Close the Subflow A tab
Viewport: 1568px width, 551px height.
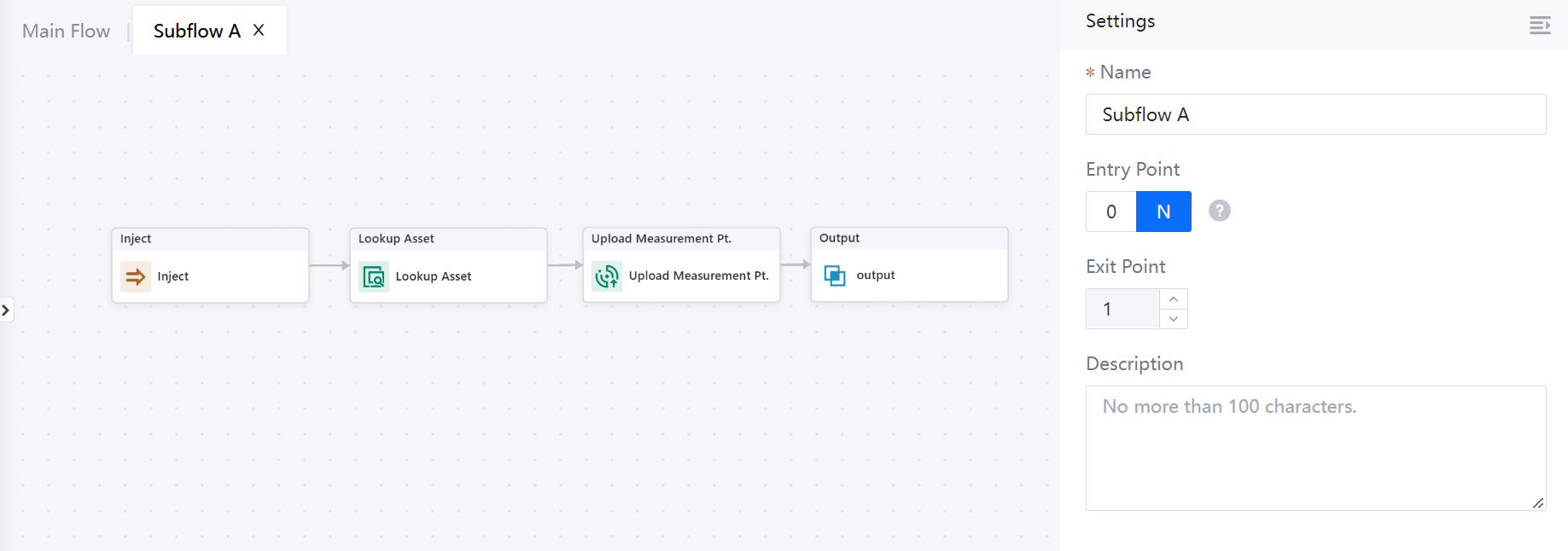(259, 30)
